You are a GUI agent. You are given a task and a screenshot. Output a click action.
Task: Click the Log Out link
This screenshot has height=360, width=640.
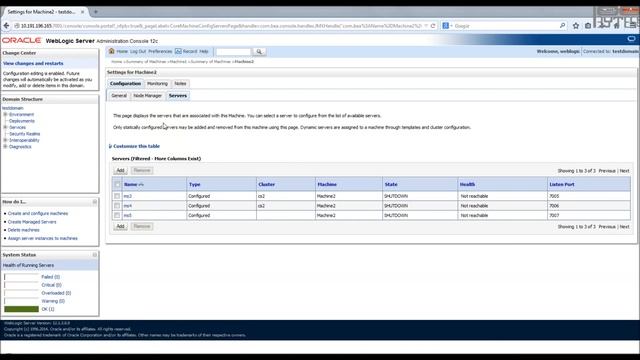138,51
